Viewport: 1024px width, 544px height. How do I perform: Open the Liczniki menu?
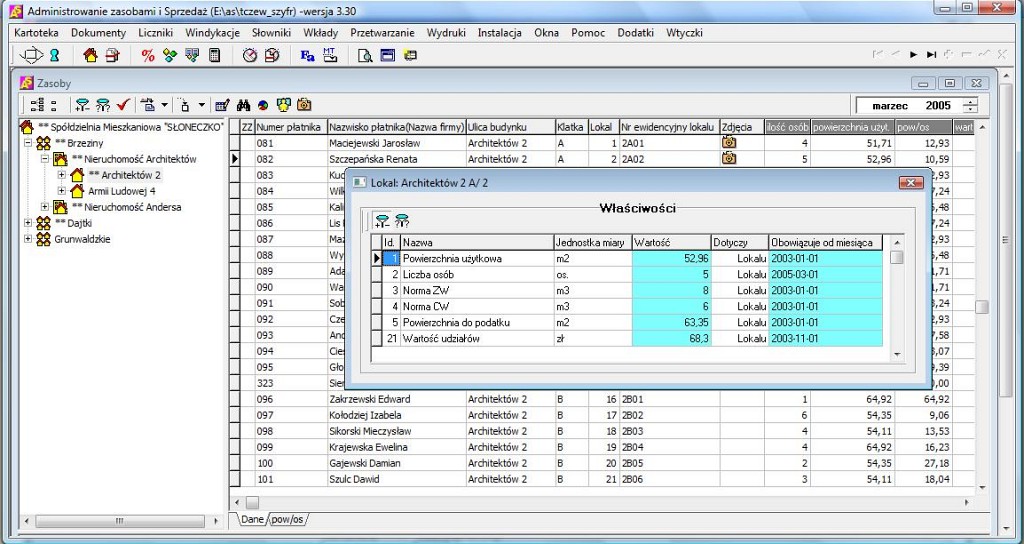click(155, 33)
